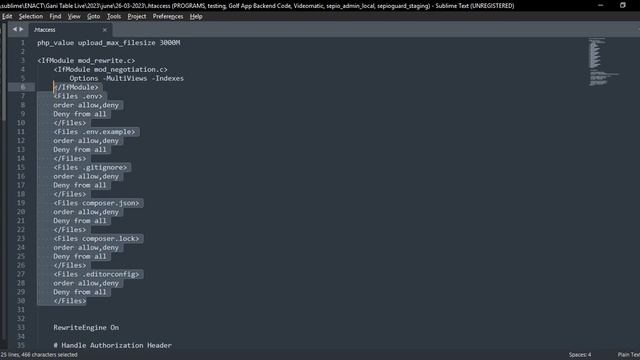Screen dimensions: 640x360
Task: Open the Goto menu
Action: (93, 17)
